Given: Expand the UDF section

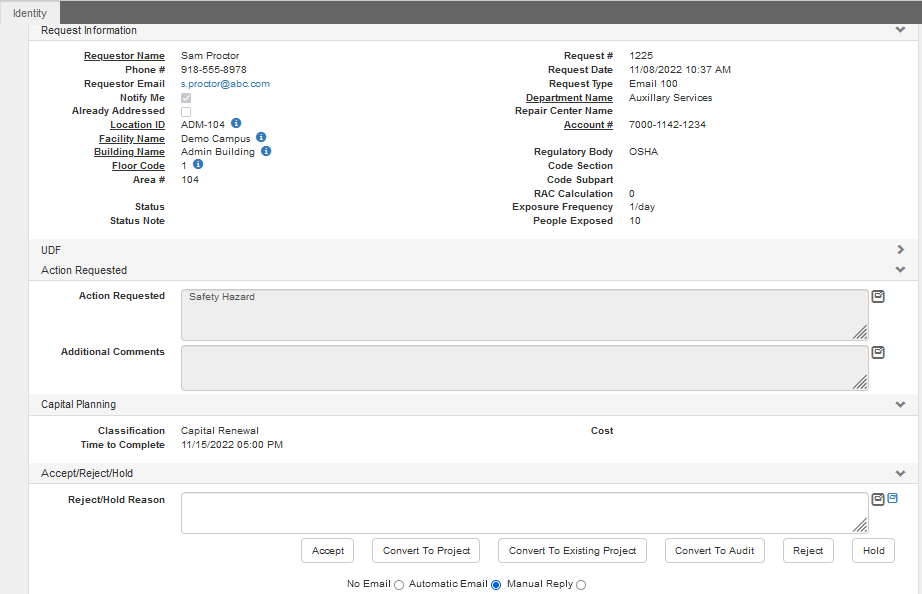Looking at the screenshot, I should (900, 249).
